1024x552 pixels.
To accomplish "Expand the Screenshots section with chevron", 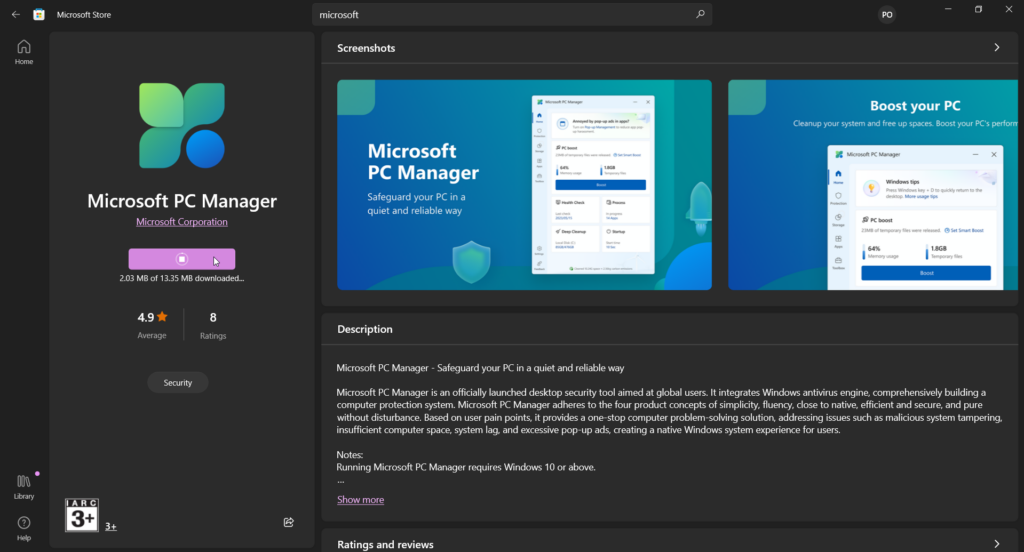I will [997, 48].
